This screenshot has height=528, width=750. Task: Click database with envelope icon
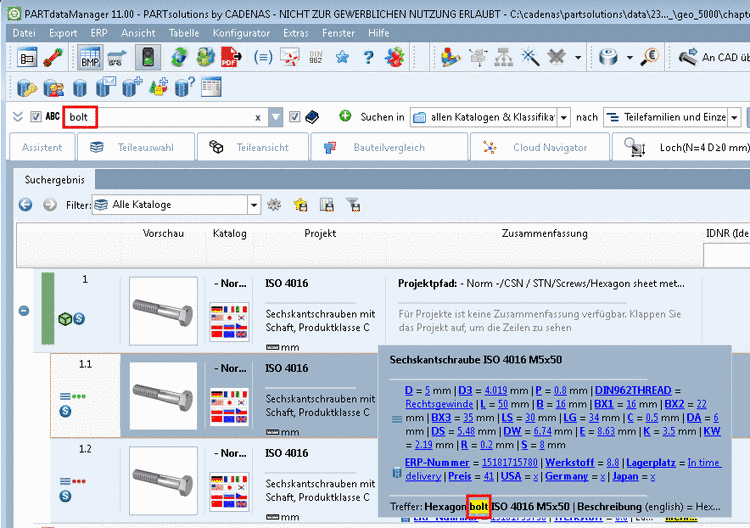[106, 87]
